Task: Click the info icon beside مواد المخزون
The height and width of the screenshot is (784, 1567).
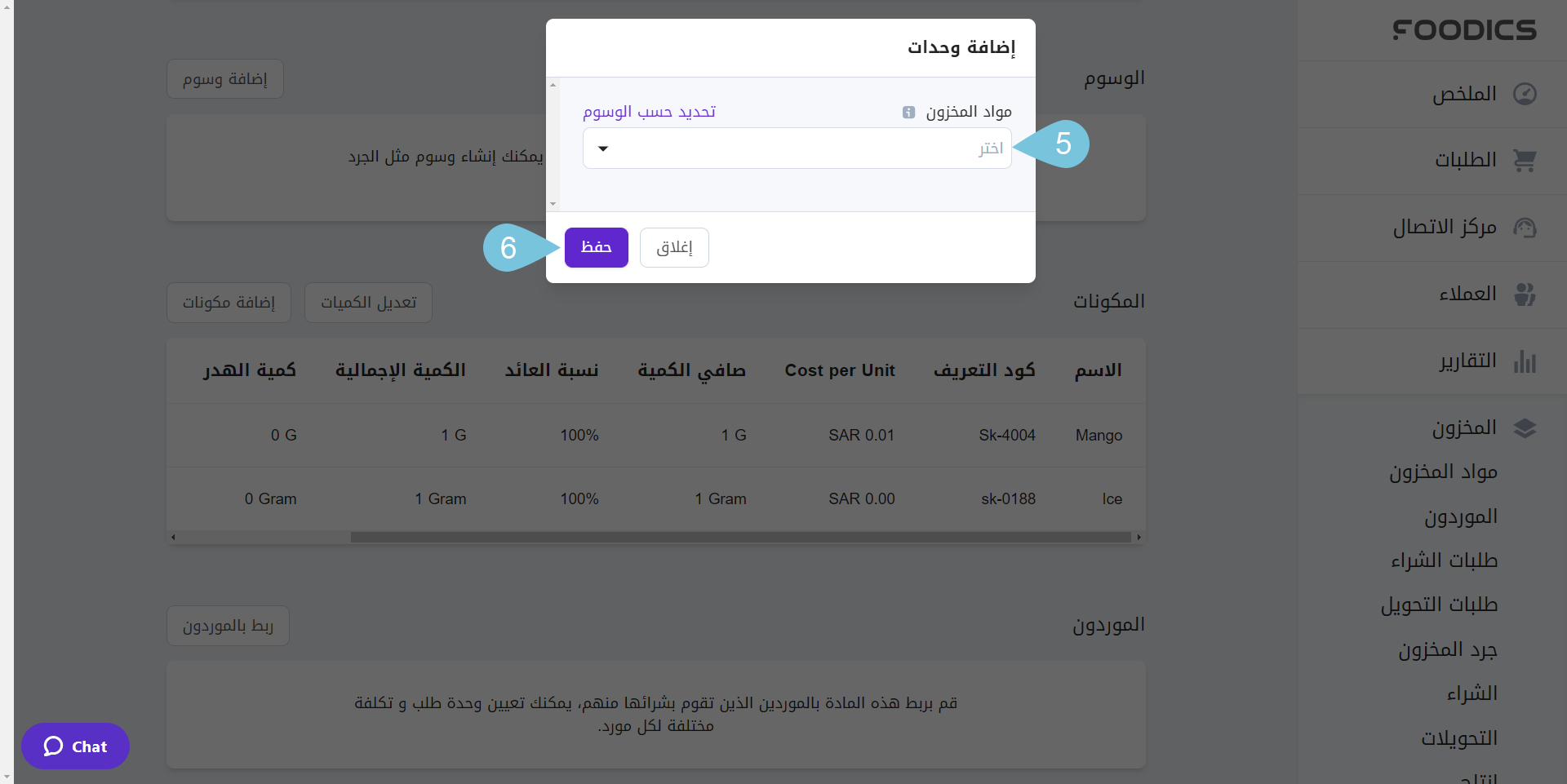Action: (x=908, y=113)
